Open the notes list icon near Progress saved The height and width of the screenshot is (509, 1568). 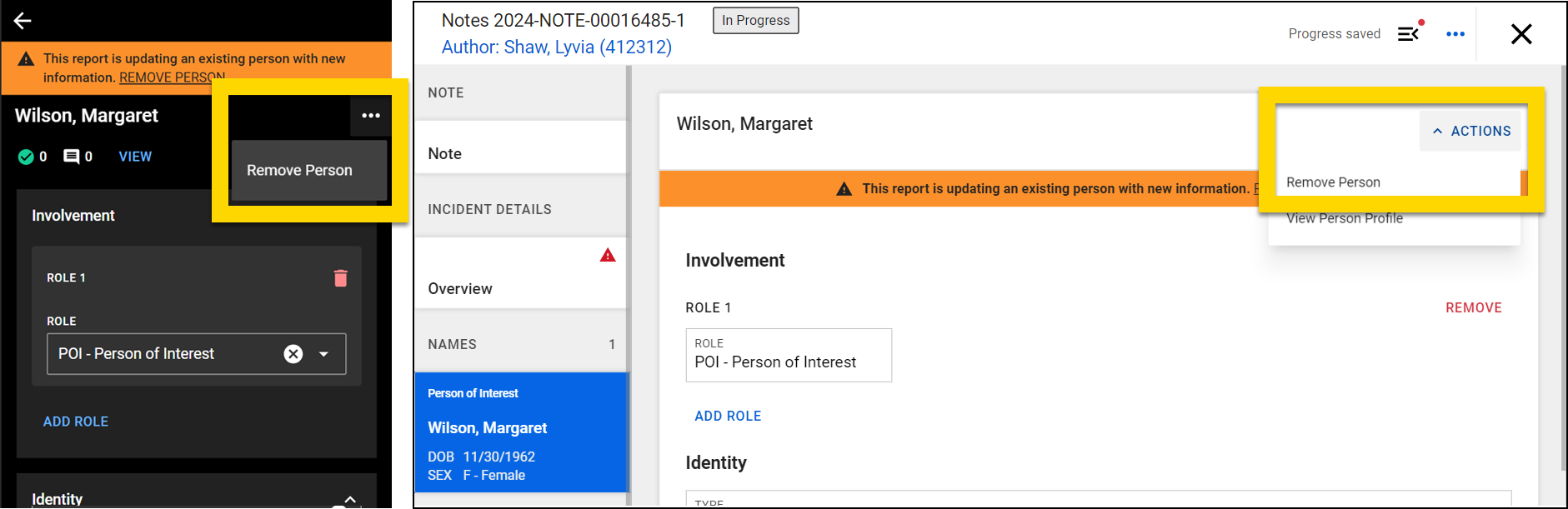coord(1408,34)
